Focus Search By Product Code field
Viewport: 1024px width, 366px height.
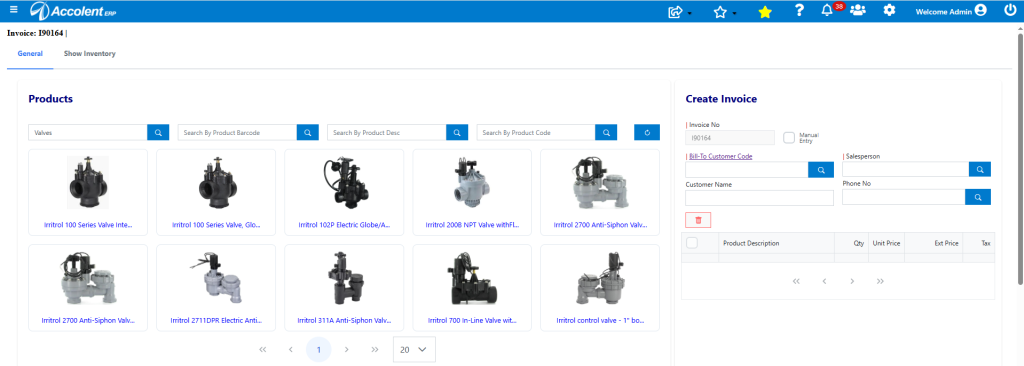pyautogui.click(x=536, y=133)
